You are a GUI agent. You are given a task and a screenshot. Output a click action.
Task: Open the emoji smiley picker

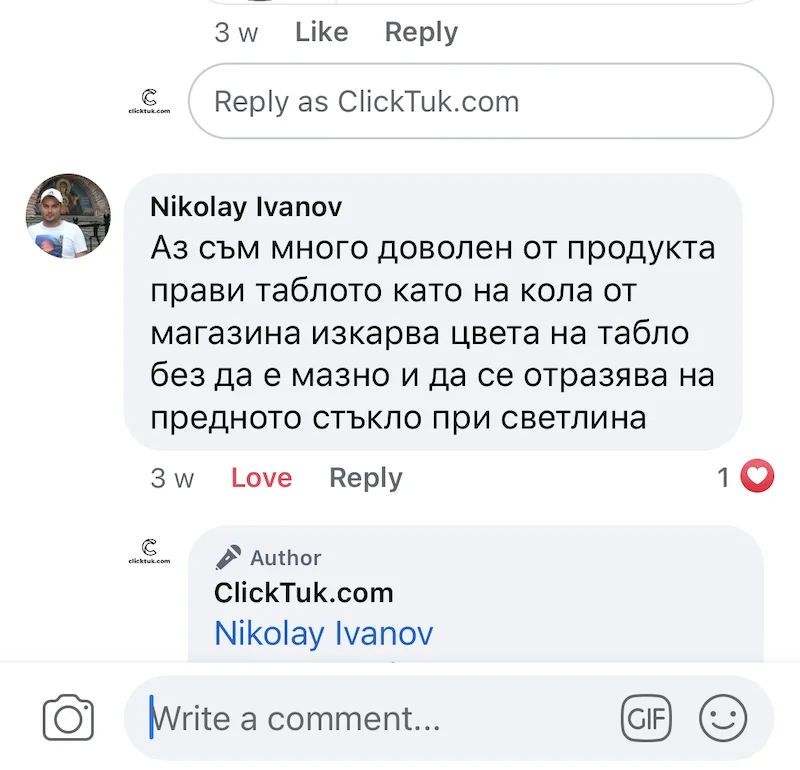pos(722,718)
